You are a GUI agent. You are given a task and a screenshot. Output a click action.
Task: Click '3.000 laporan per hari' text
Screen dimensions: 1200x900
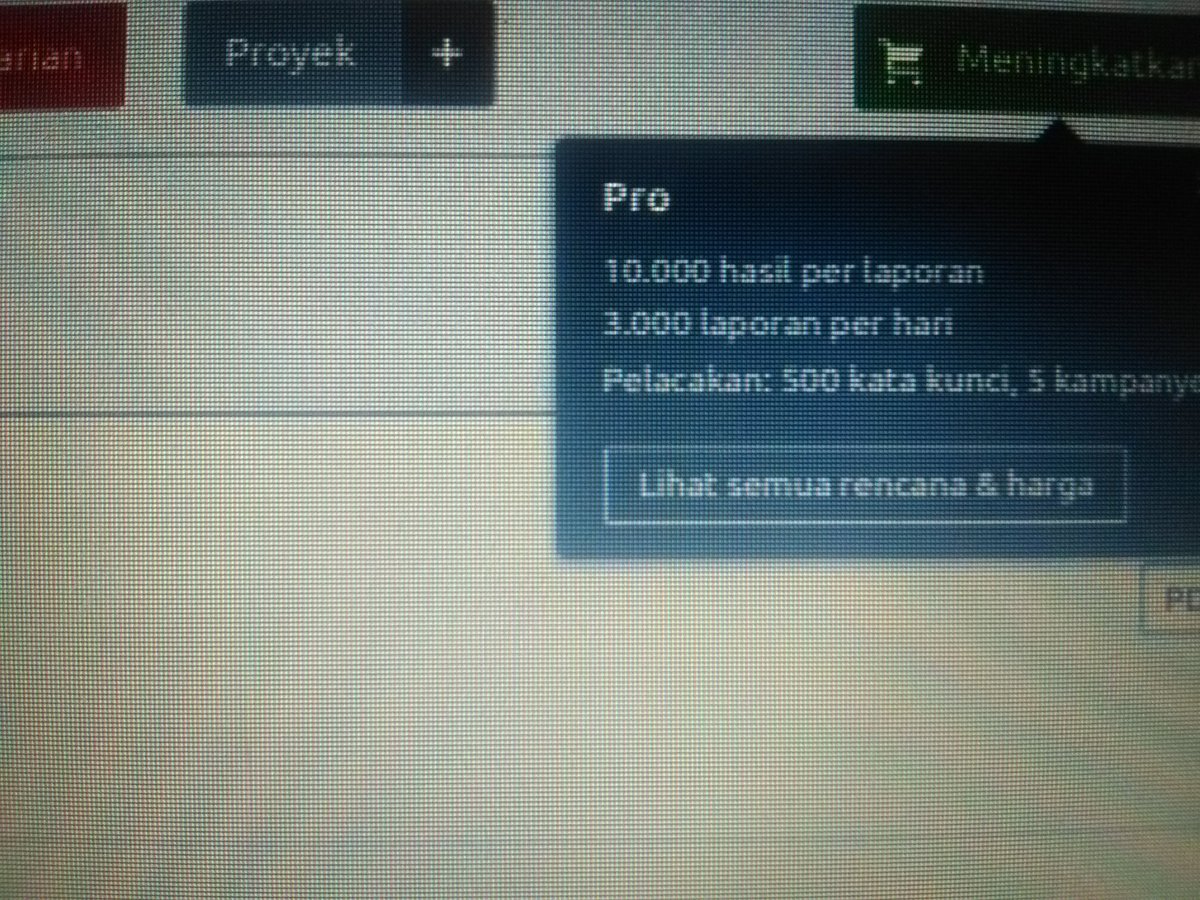779,324
